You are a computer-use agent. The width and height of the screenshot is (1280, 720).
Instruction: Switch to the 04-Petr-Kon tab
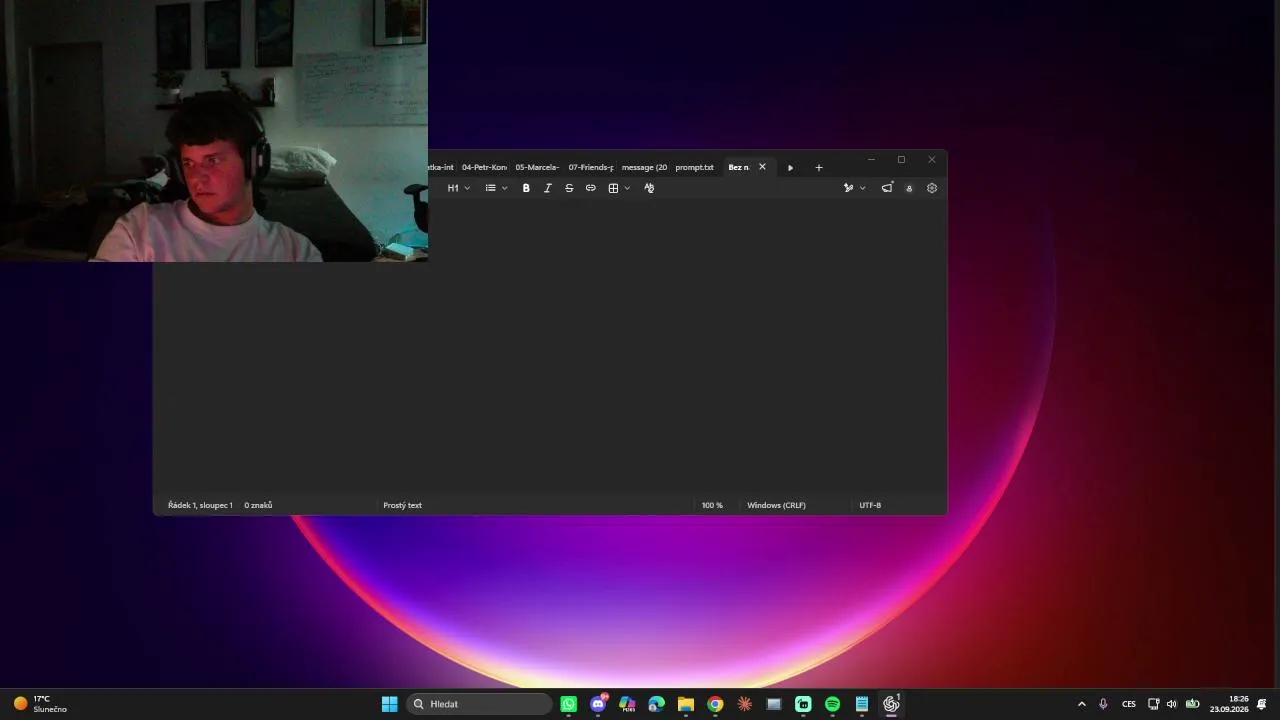[x=484, y=167]
